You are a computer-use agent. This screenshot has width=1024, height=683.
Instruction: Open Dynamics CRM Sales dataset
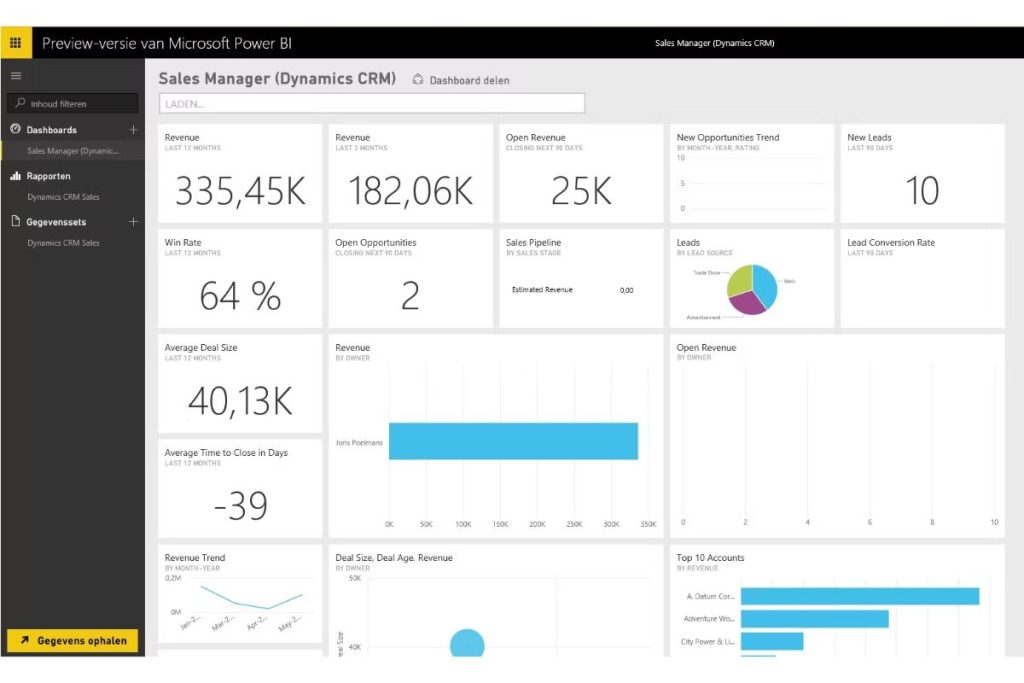pyautogui.click(x=63, y=243)
